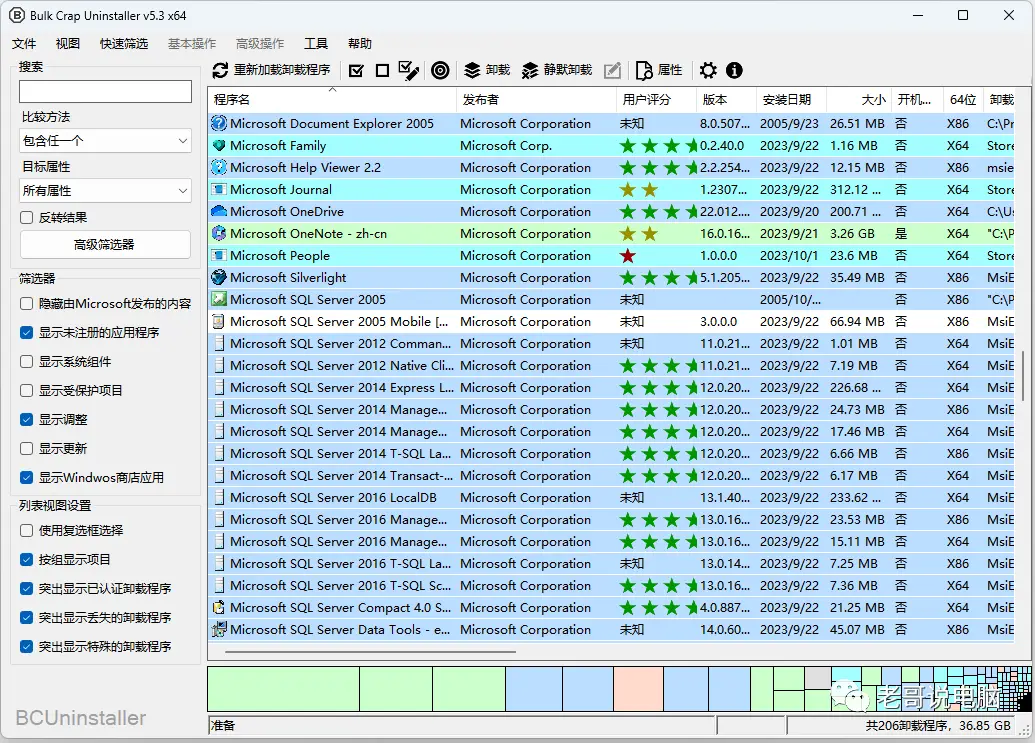Image resolution: width=1035 pixels, height=743 pixels.
Task: Open the 快速筛选 menu
Action: (x=123, y=44)
